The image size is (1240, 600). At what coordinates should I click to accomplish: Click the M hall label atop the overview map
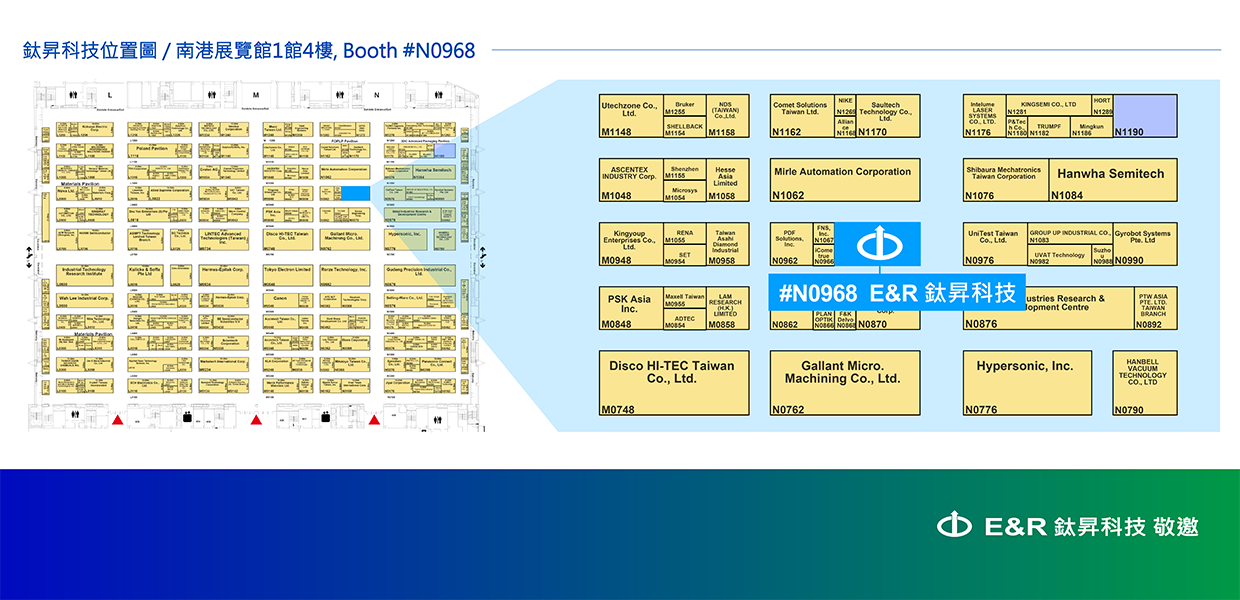[255, 95]
